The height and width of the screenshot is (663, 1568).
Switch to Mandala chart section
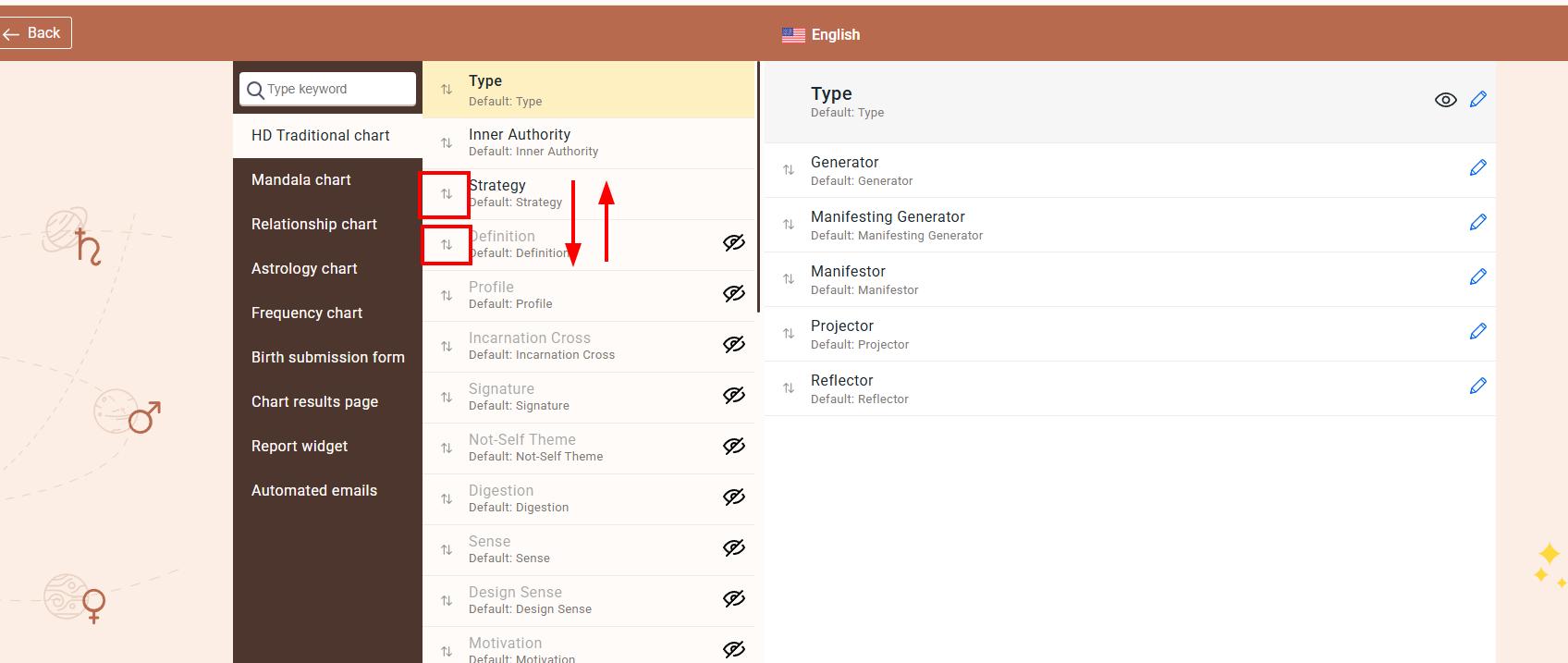tap(301, 179)
